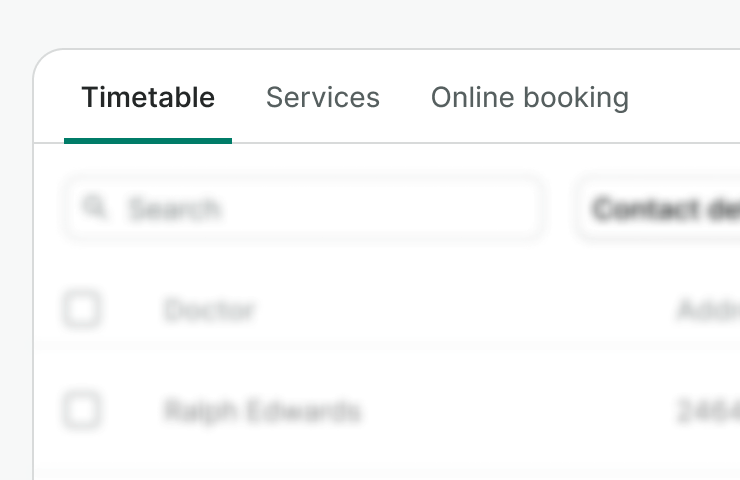Expand the Contact details button
The width and height of the screenshot is (740, 480).
point(660,209)
